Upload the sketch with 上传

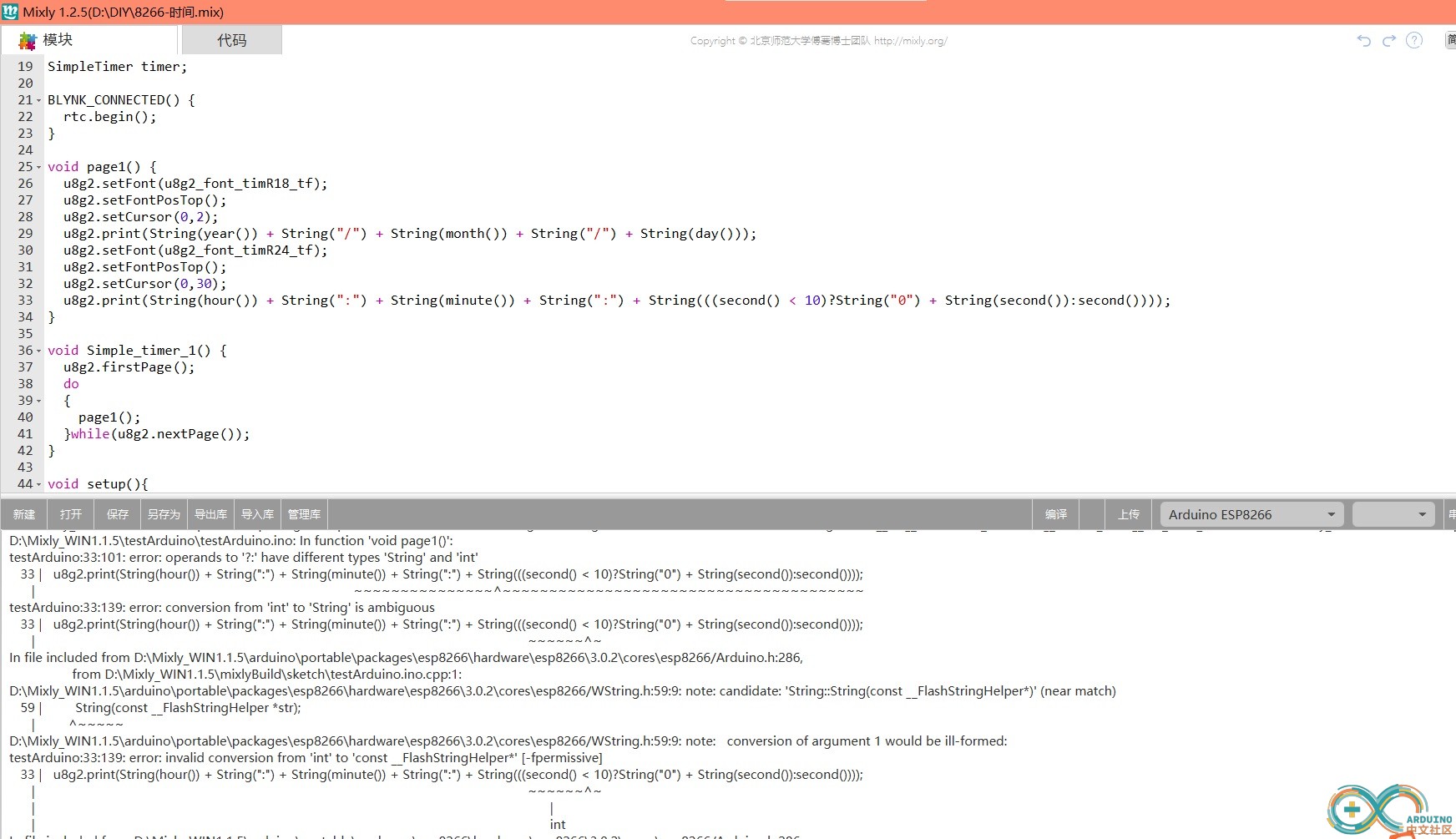1129,514
